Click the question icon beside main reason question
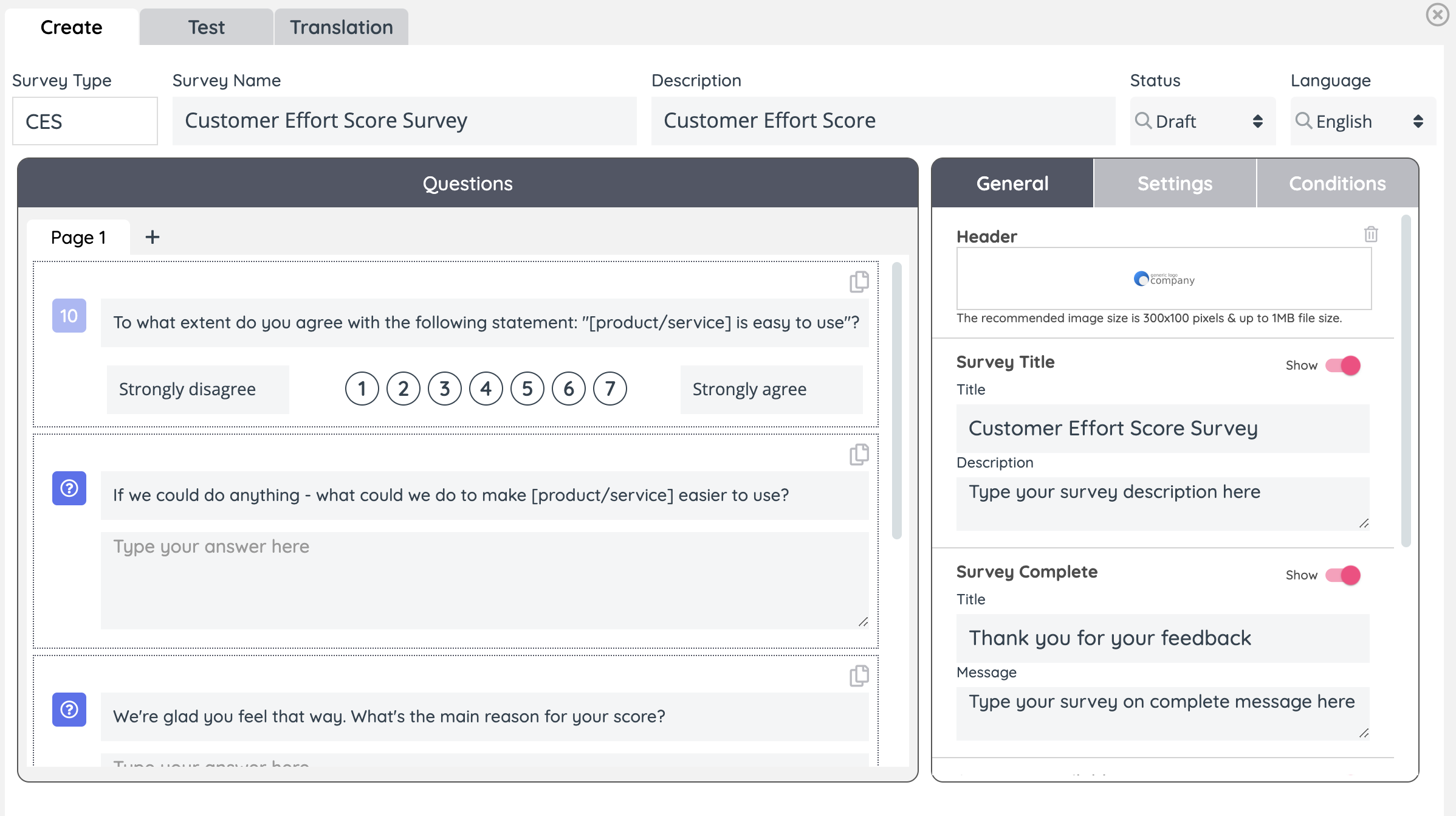Viewport: 1456px width, 816px height. (x=69, y=710)
